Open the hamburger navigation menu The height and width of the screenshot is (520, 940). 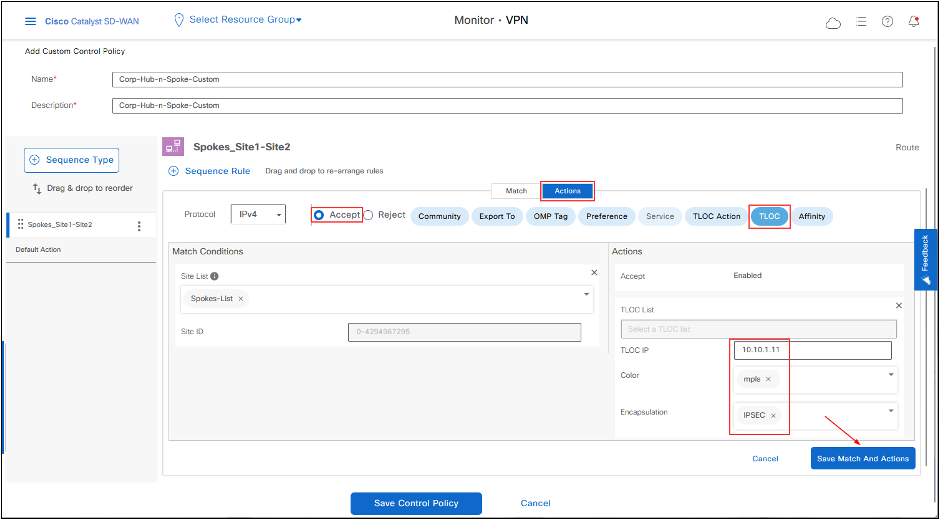pos(30,21)
